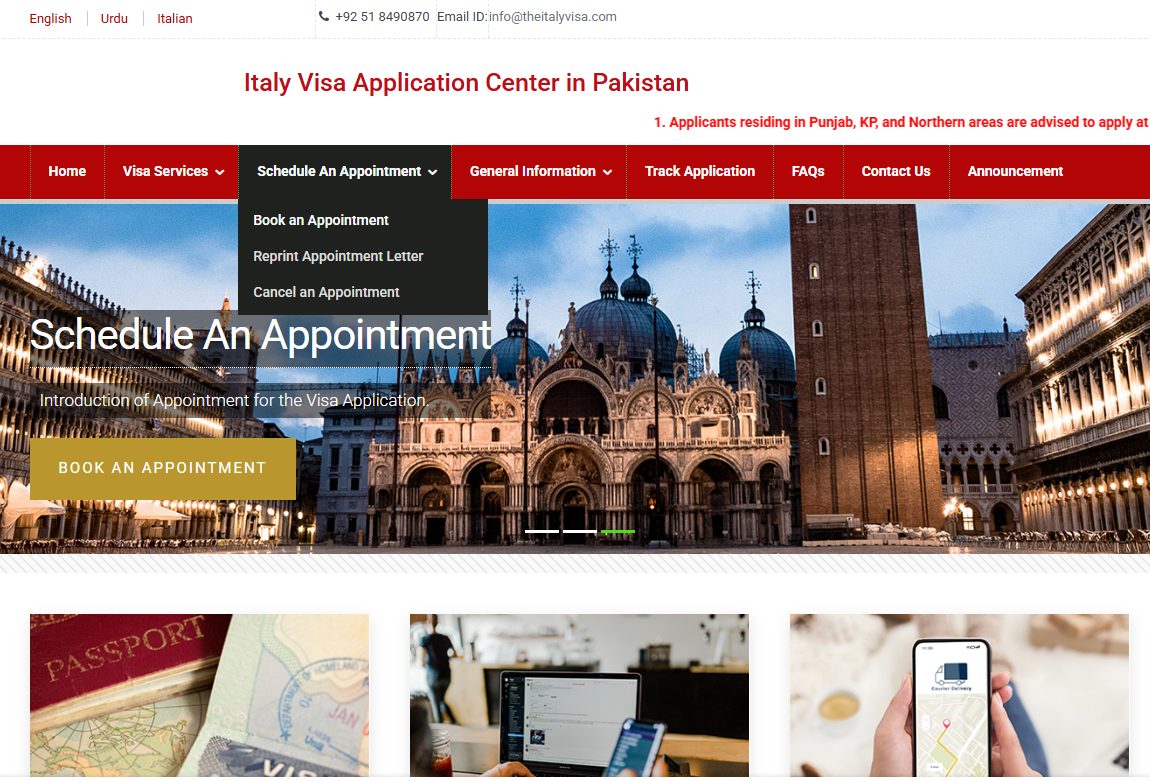1150x781 pixels.
Task: Open the Italy Visa Application Center title
Action: pyautogui.click(x=466, y=82)
